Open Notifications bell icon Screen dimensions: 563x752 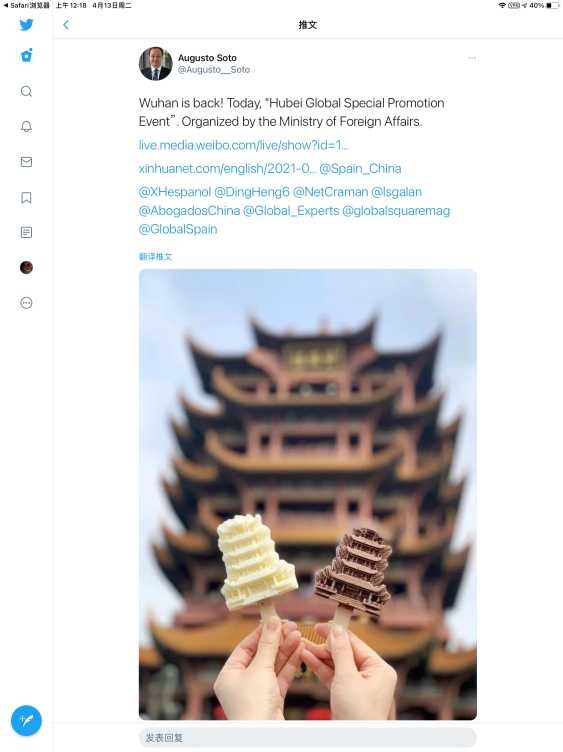tap(26, 127)
